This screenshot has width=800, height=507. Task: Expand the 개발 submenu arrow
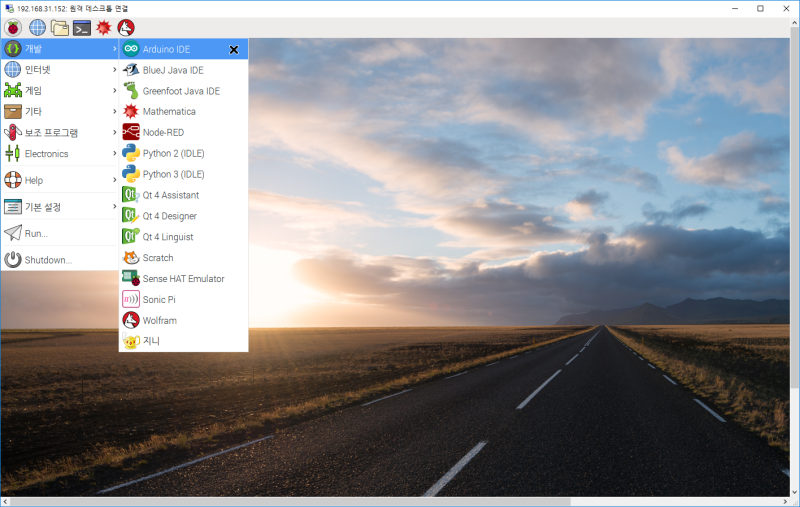click(x=114, y=49)
